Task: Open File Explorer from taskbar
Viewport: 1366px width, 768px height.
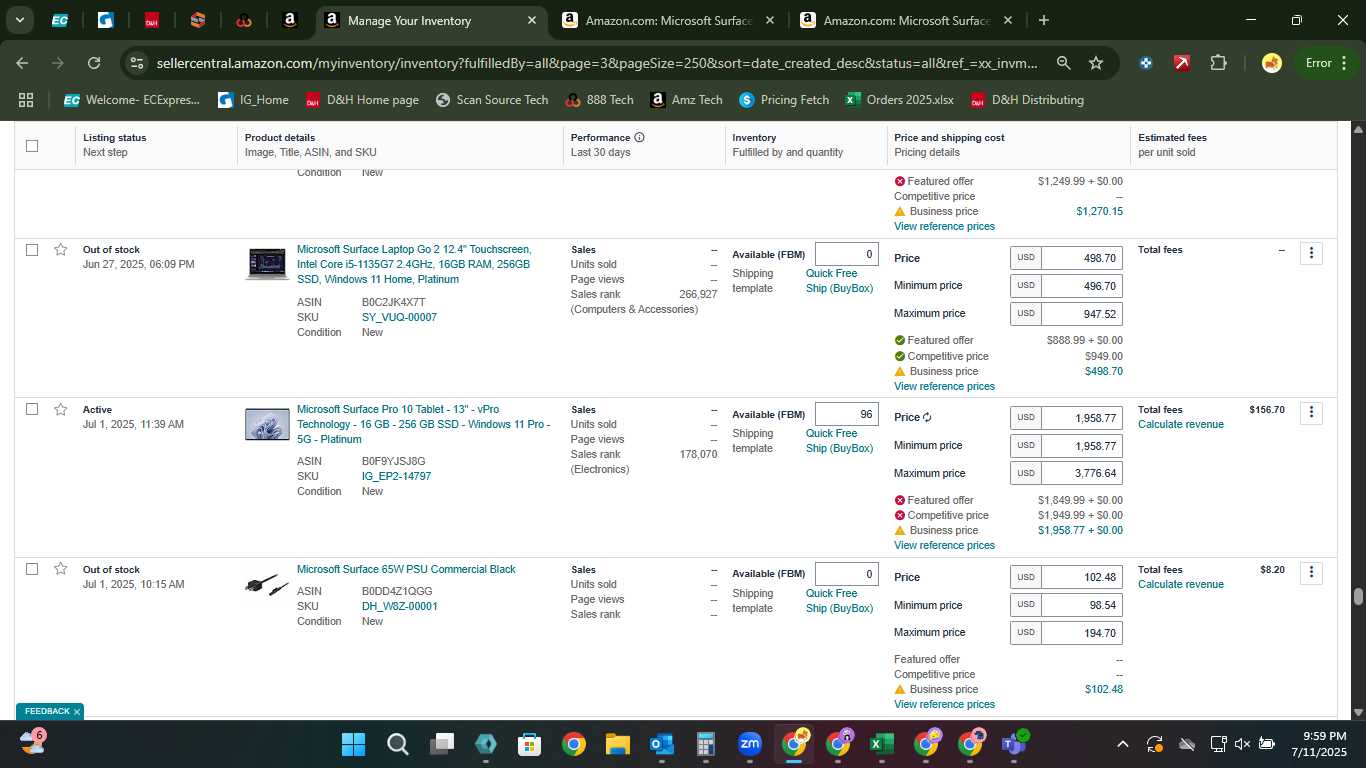Action: coord(617,744)
